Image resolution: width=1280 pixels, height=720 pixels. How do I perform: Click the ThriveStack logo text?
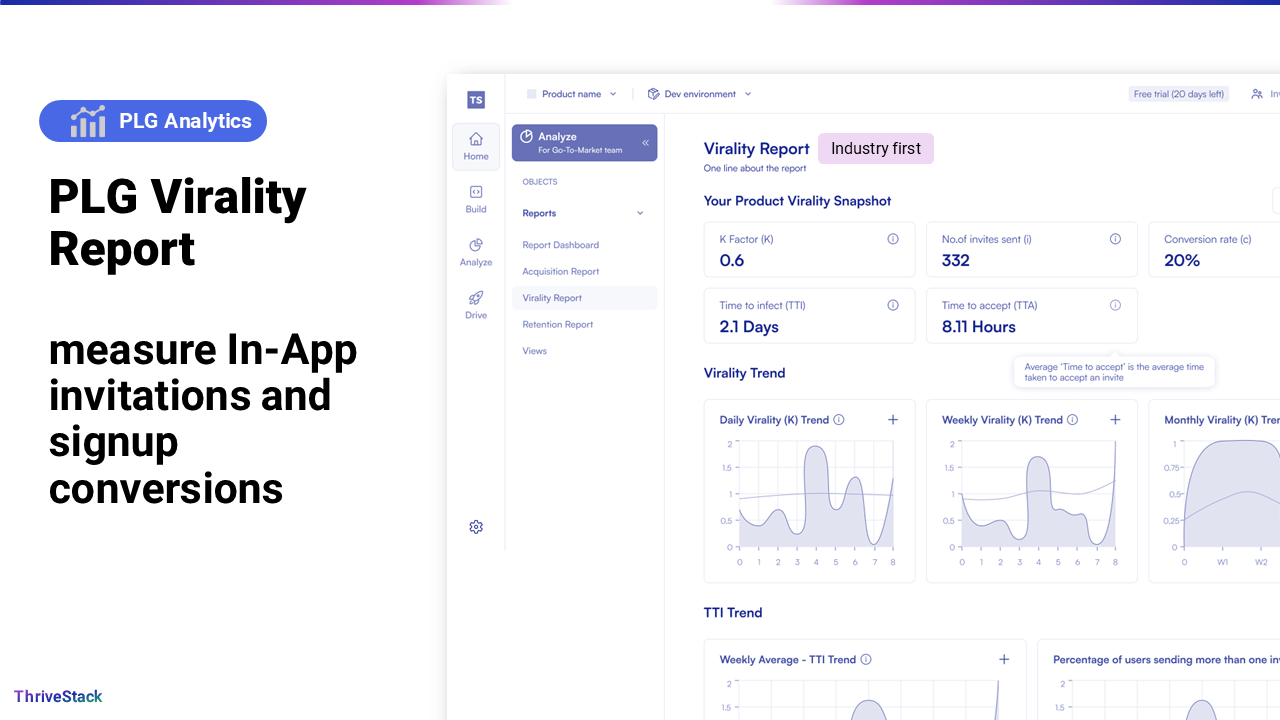click(x=58, y=696)
